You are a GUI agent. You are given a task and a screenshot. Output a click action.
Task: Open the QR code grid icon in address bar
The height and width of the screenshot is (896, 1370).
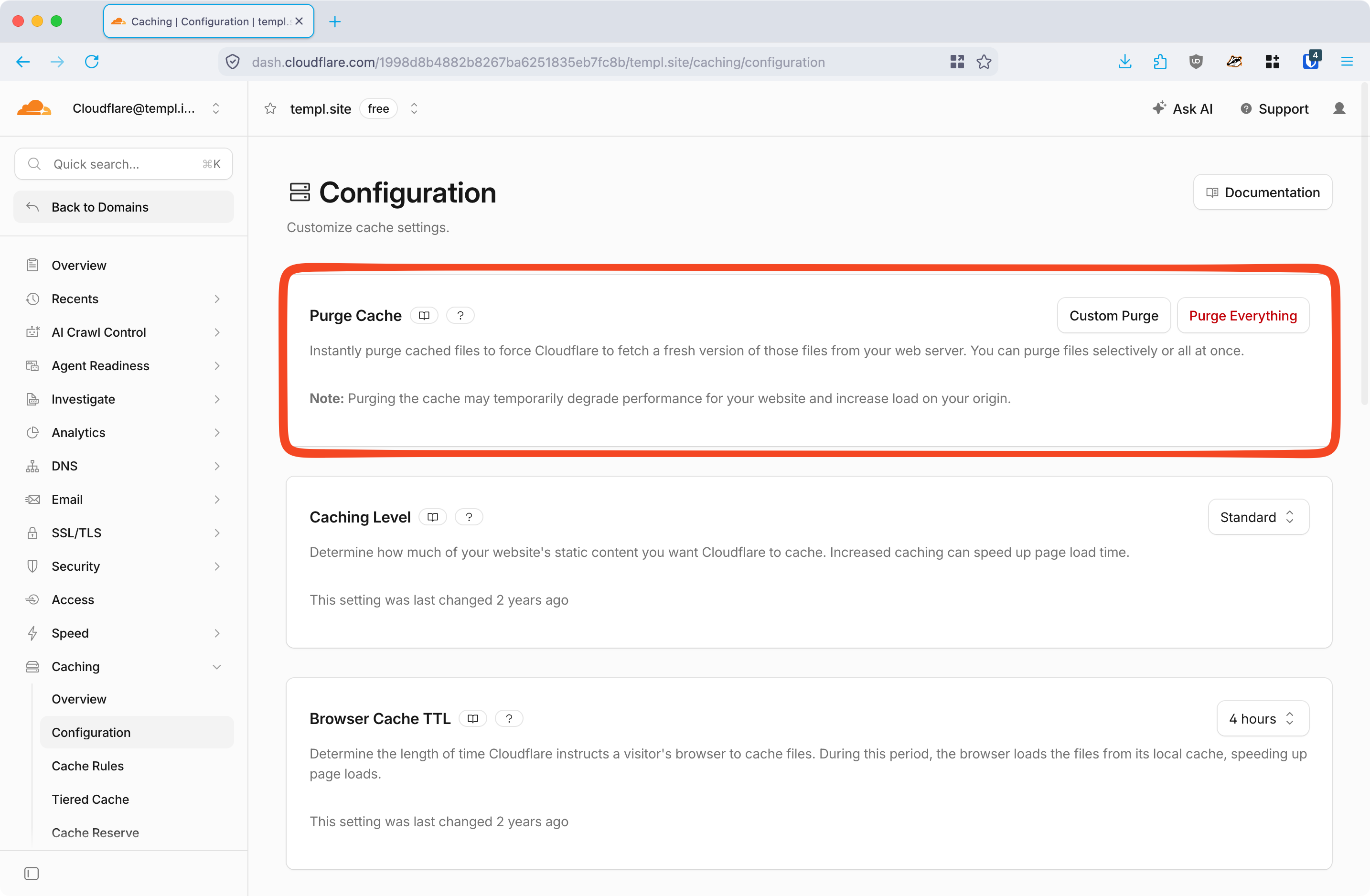(957, 62)
